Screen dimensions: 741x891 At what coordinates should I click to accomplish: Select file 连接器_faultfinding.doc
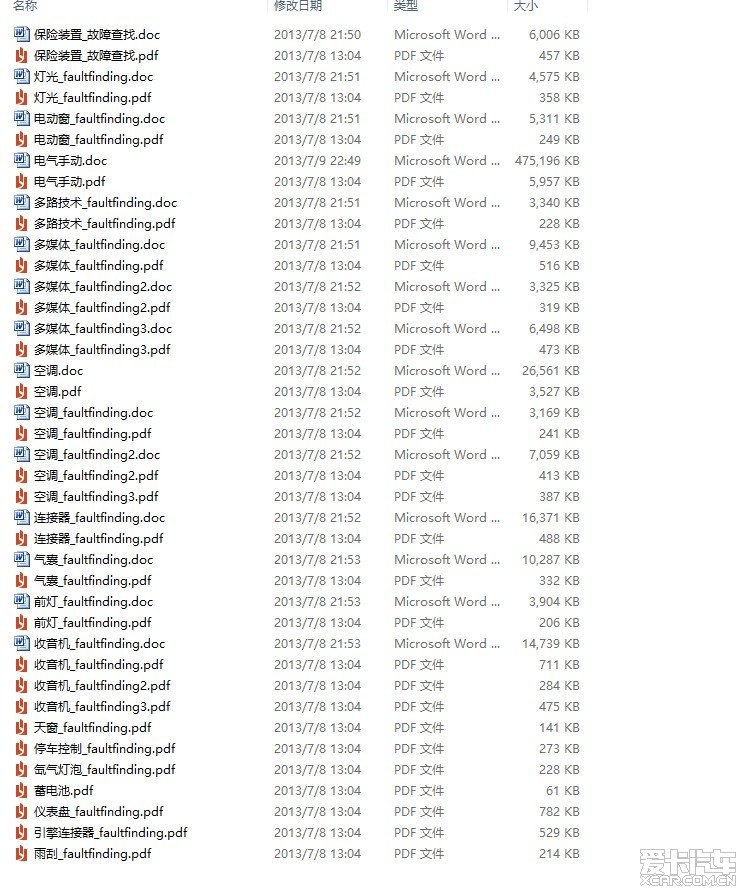click(x=99, y=518)
